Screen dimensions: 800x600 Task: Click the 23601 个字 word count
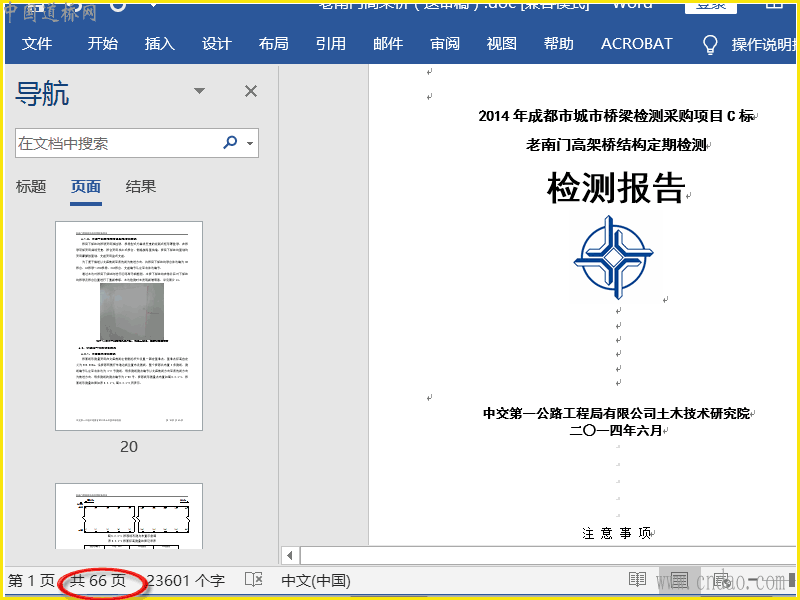point(186,580)
